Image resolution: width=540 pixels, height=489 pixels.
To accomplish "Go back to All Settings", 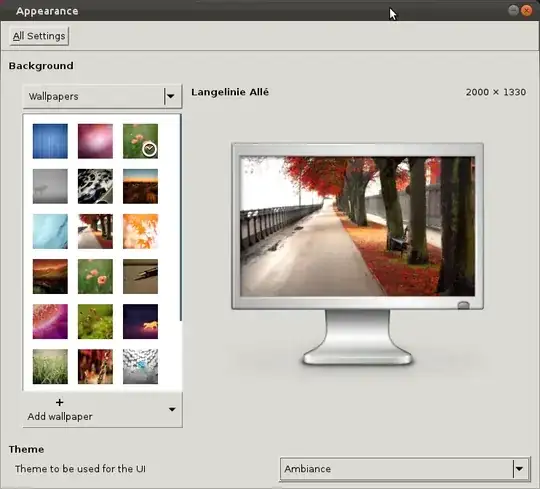I will (x=39, y=36).
